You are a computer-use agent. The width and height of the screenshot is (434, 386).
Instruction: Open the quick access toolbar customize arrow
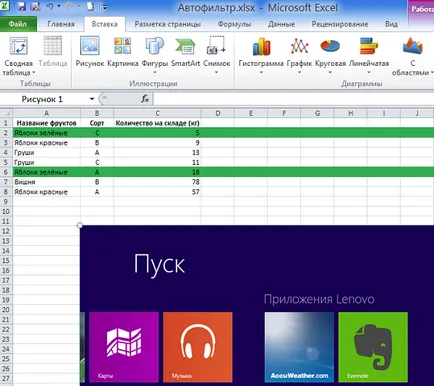coord(105,7)
